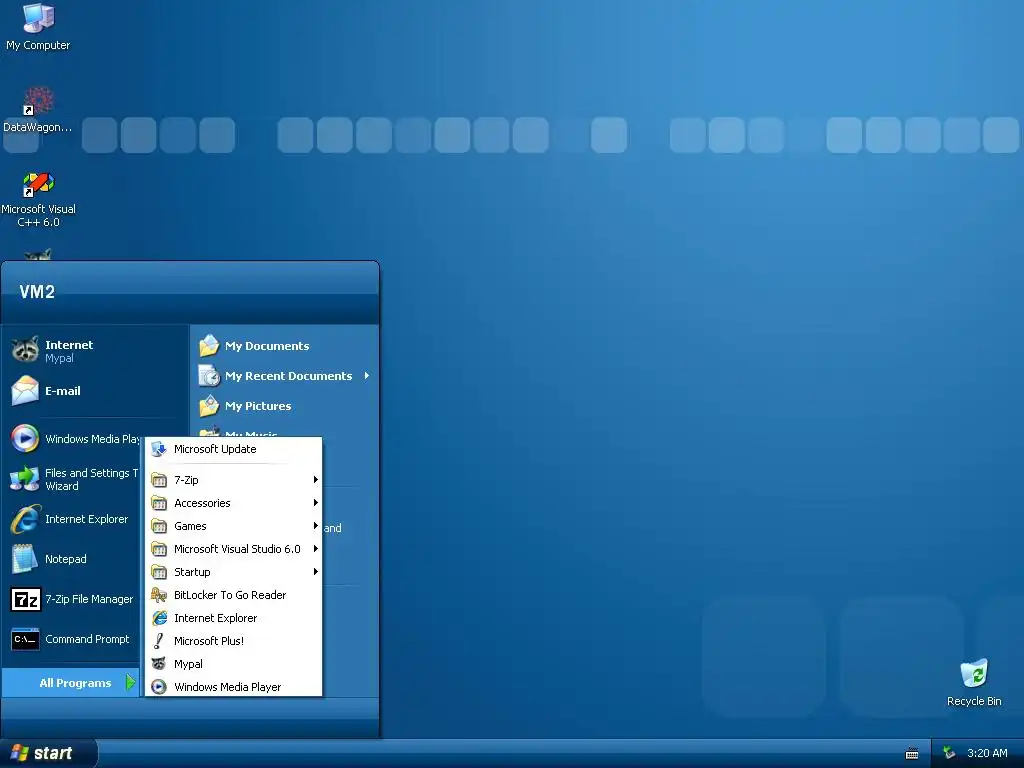Viewport: 1024px width, 768px height.
Task: Click All Programs green arrow
Action: point(131,682)
